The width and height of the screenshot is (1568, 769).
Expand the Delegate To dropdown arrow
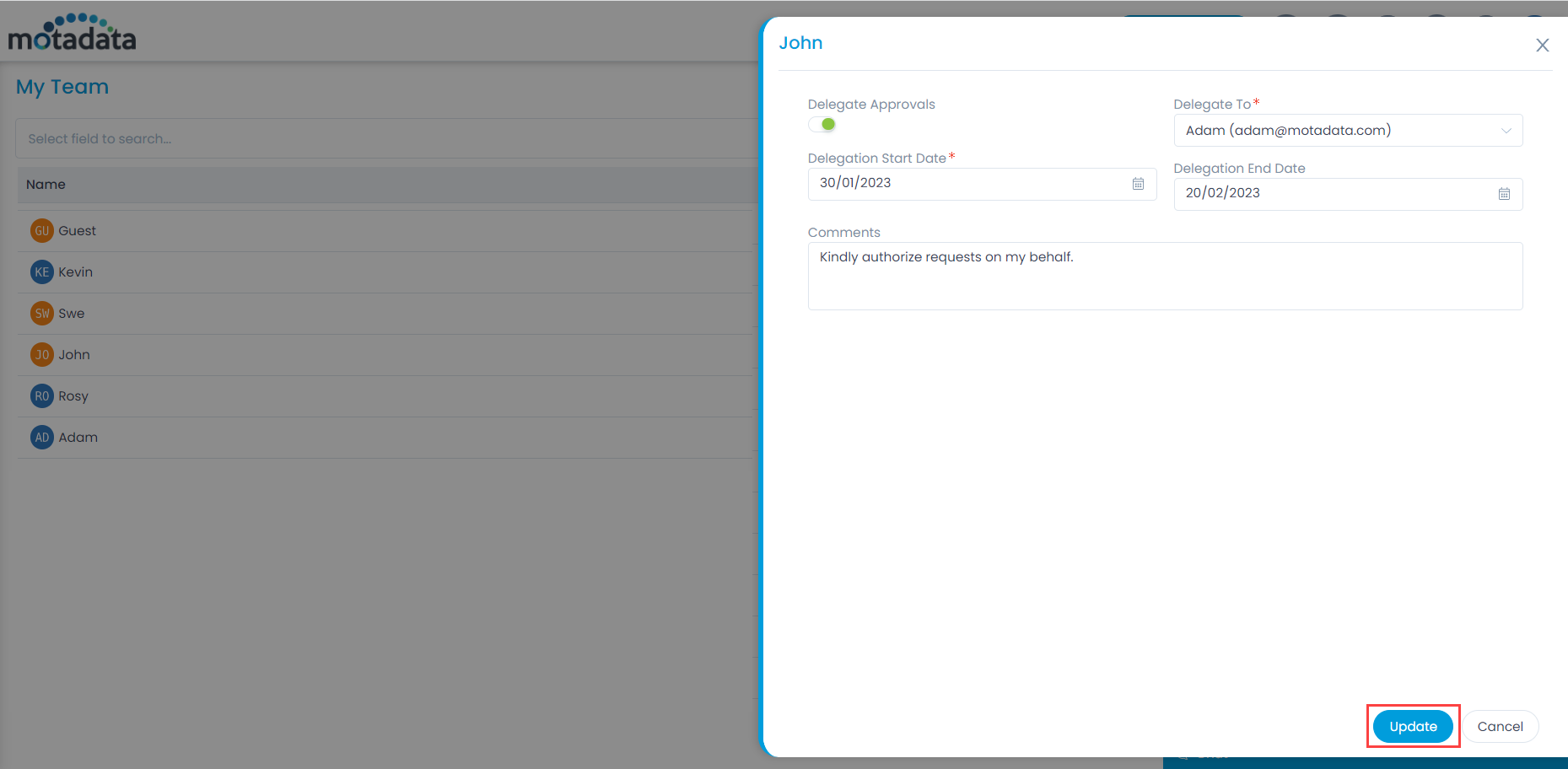(1506, 131)
